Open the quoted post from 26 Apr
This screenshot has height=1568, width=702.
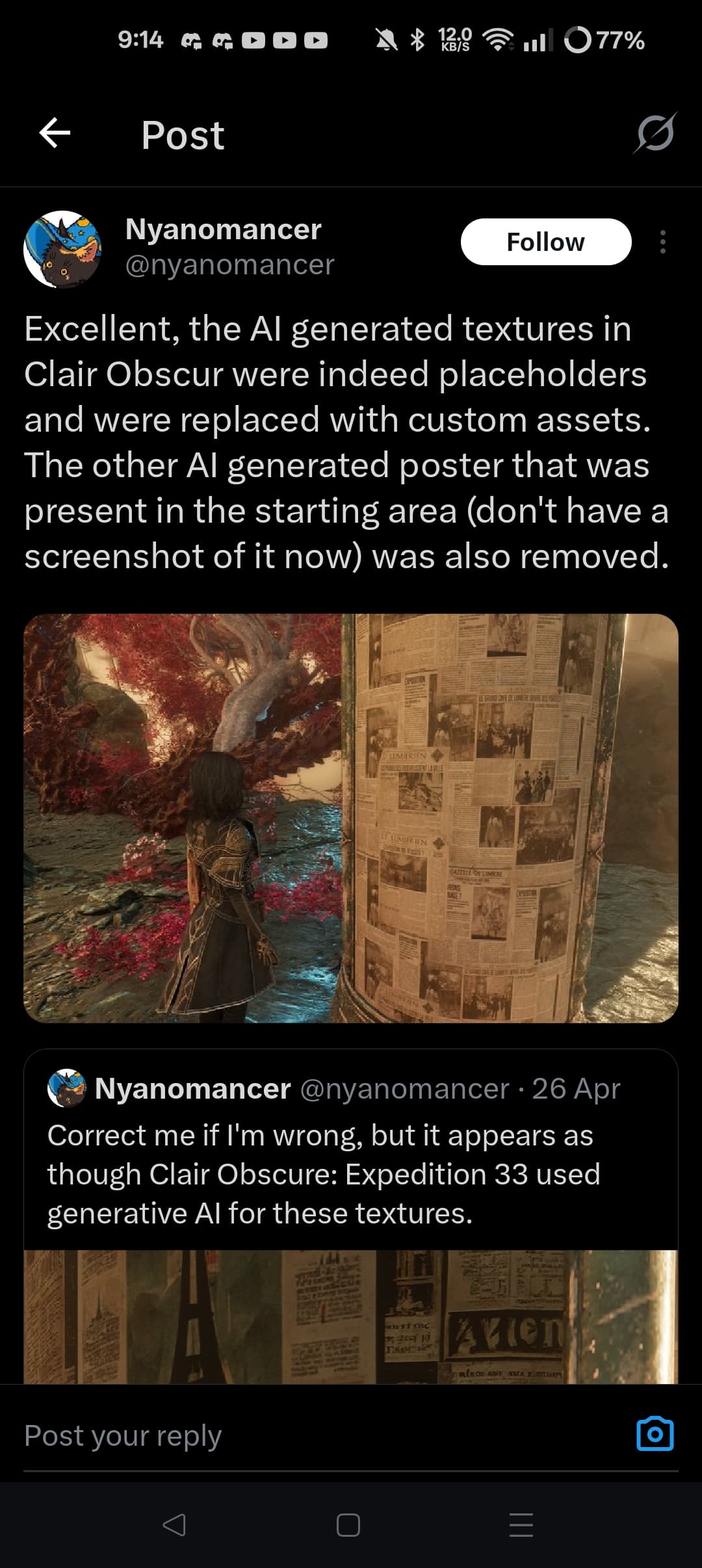click(x=351, y=1151)
